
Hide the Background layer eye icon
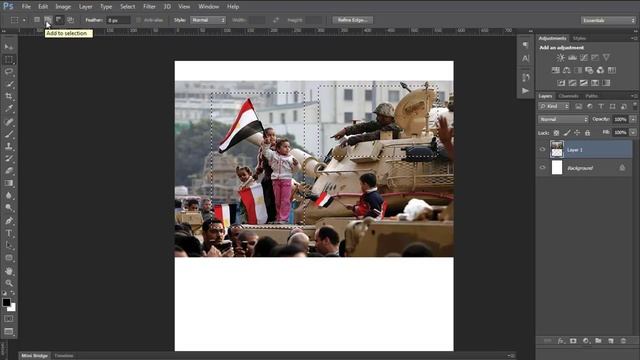[x=542, y=167]
